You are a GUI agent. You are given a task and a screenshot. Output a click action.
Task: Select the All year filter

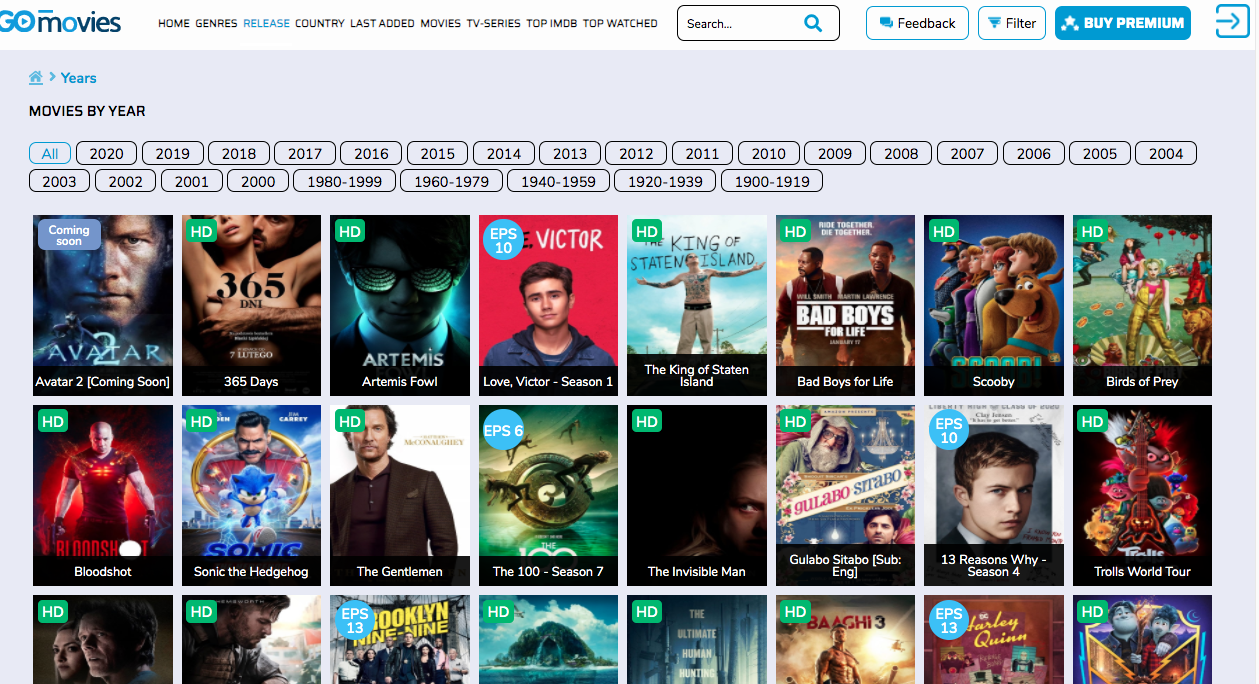(x=50, y=153)
